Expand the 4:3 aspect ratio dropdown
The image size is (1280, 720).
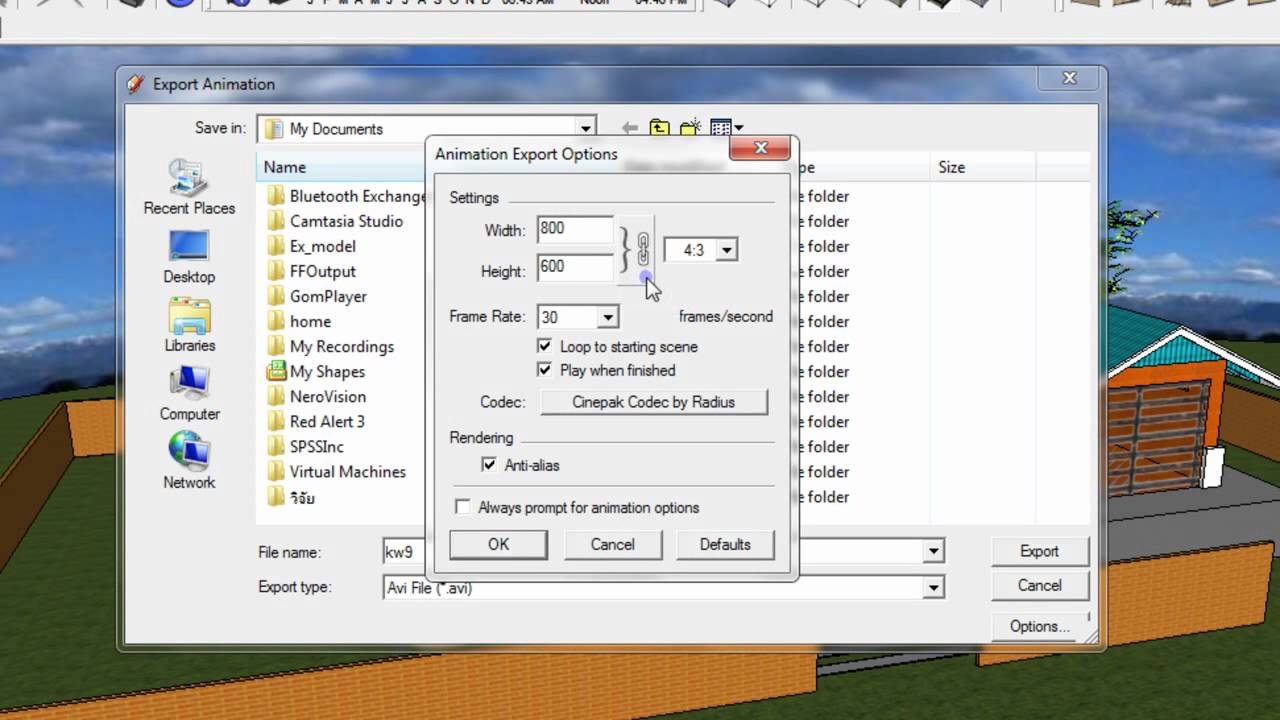[x=727, y=250]
